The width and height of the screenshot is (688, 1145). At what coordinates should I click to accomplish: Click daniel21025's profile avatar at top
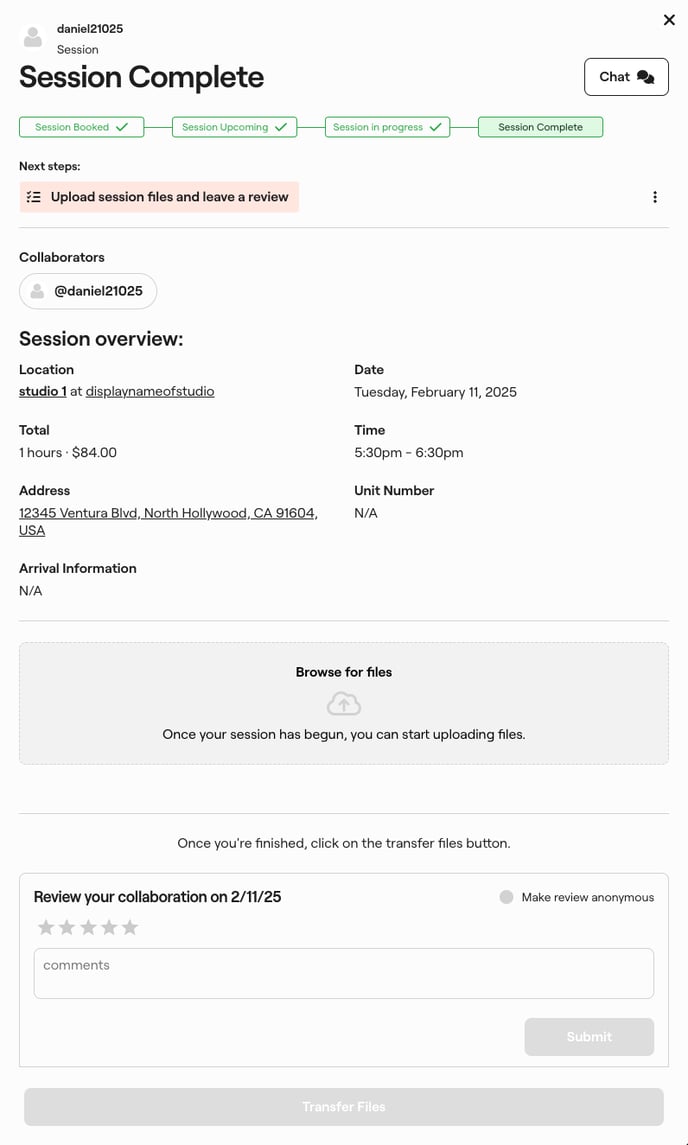click(x=34, y=39)
